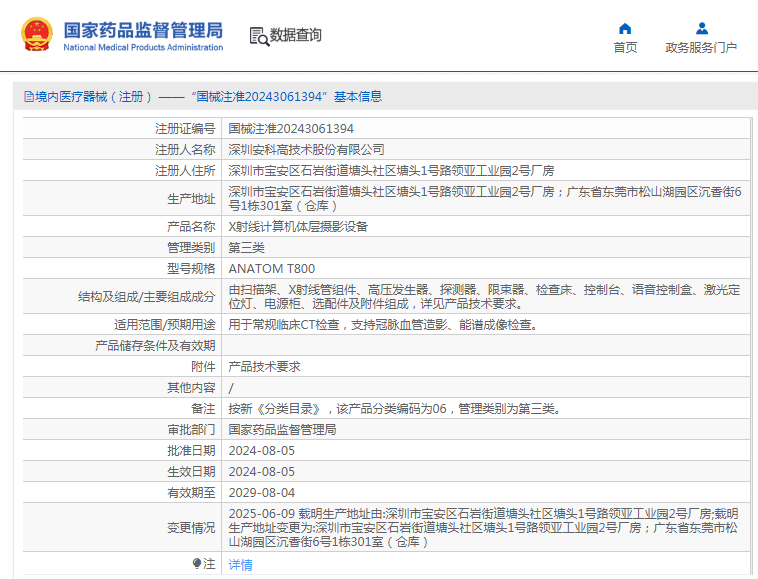758x579 pixels.
Task: Select 有效期至 value 2029-08-04
Action: pyautogui.click(x=262, y=492)
